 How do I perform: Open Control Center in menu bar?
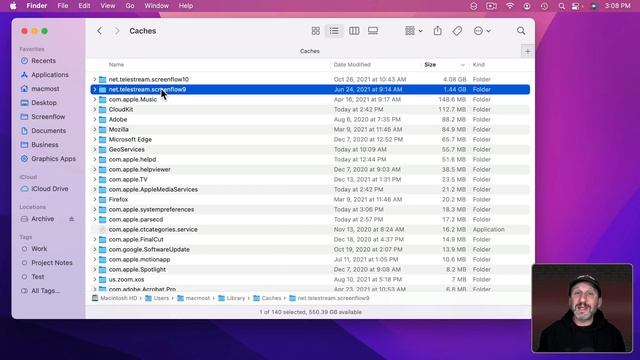click(x=576, y=6)
